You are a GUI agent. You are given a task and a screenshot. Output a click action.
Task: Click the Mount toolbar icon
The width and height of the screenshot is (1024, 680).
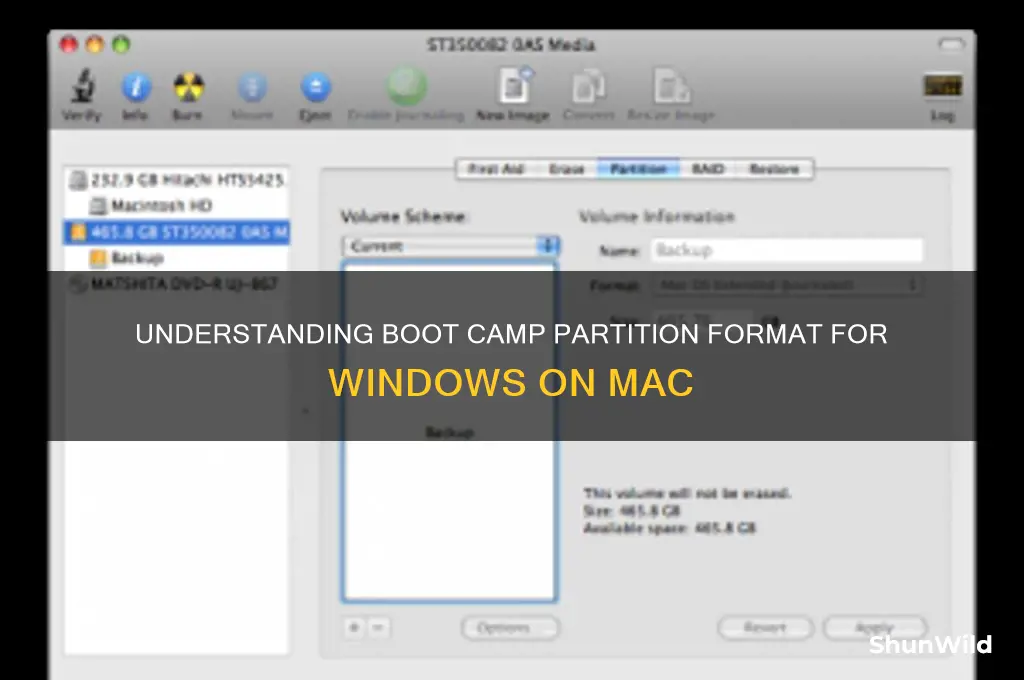coord(251,87)
